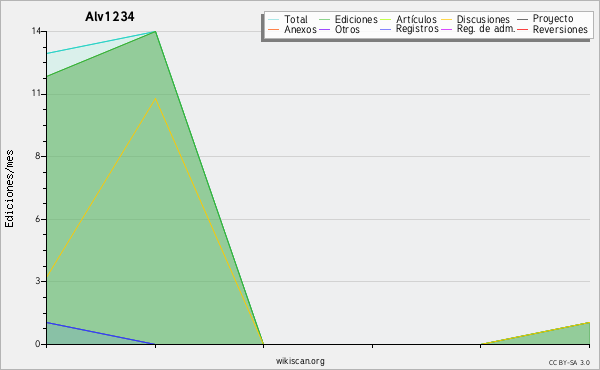Click the Registros legend label
Image resolution: width=600 pixels, height=370 pixels.
pyautogui.click(x=417, y=29)
